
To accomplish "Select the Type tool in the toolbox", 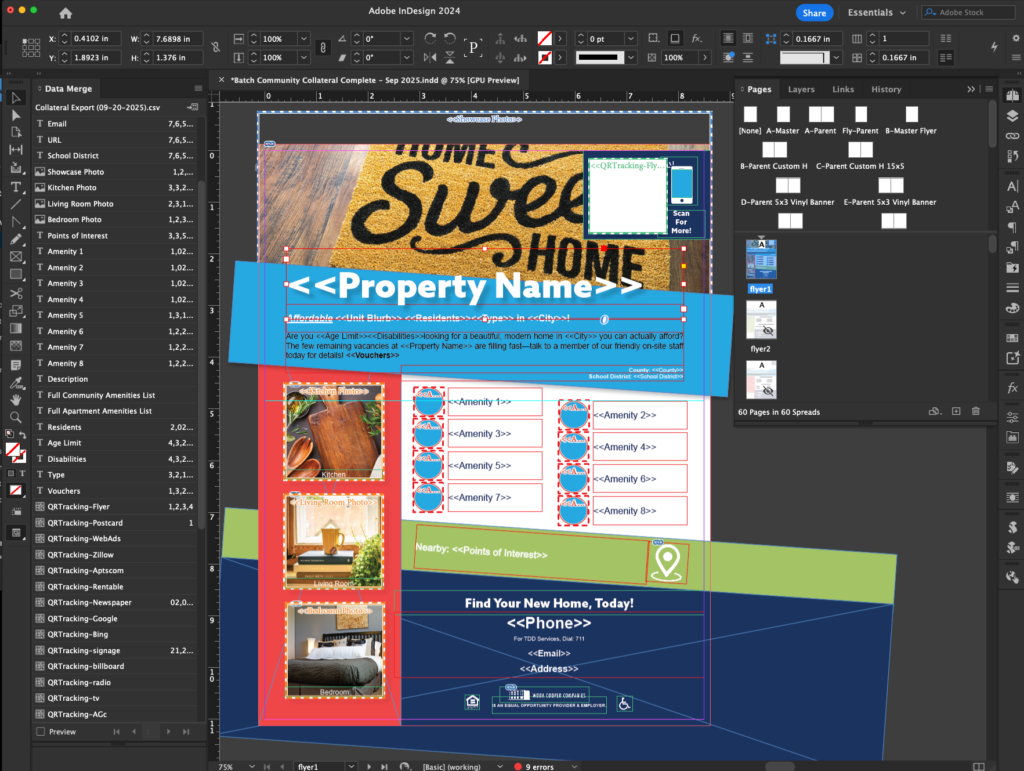I will (16, 187).
